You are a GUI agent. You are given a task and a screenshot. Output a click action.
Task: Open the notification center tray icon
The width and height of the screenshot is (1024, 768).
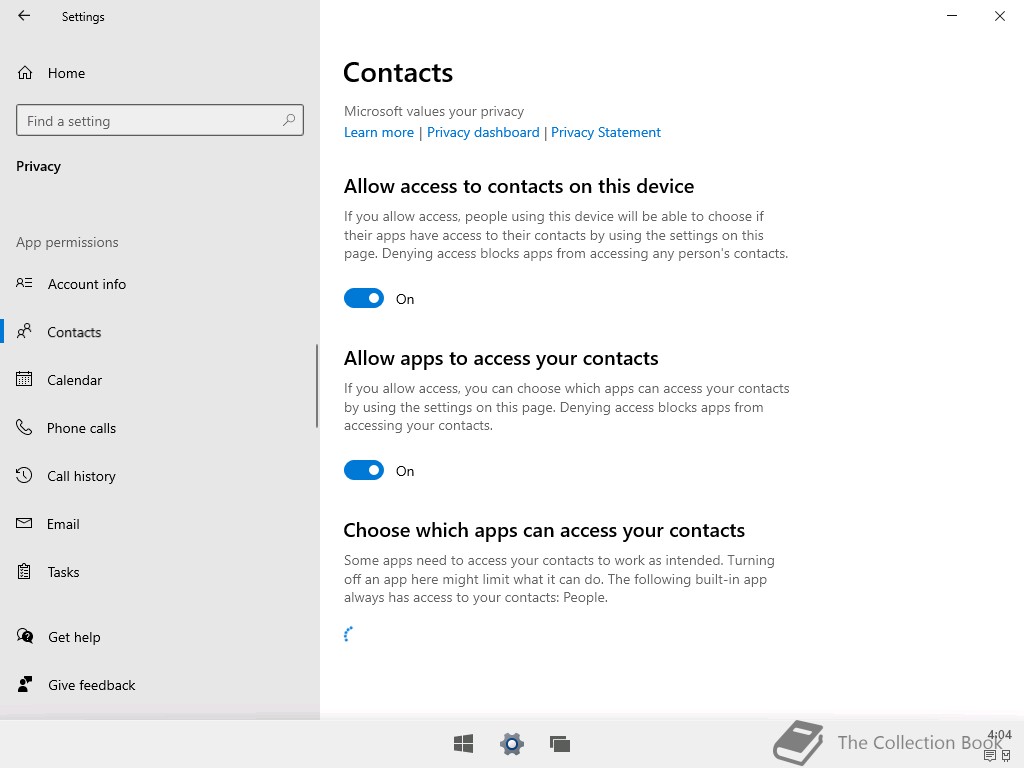pos(990,756)
